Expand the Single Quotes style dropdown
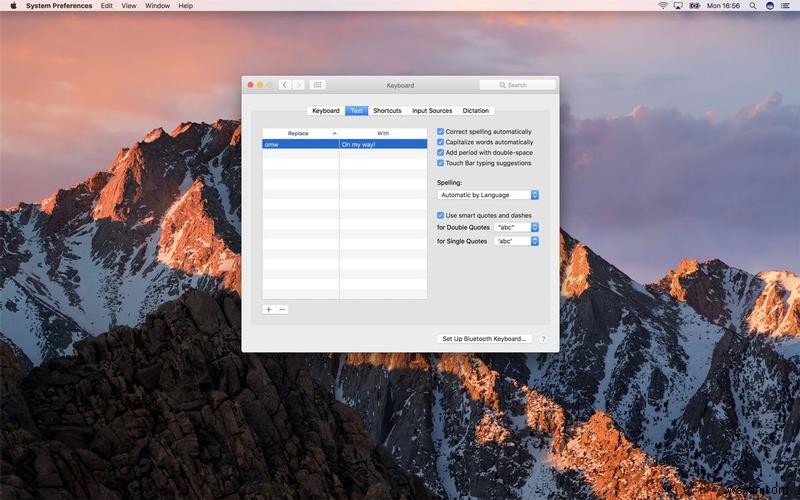 coord(517,241)
